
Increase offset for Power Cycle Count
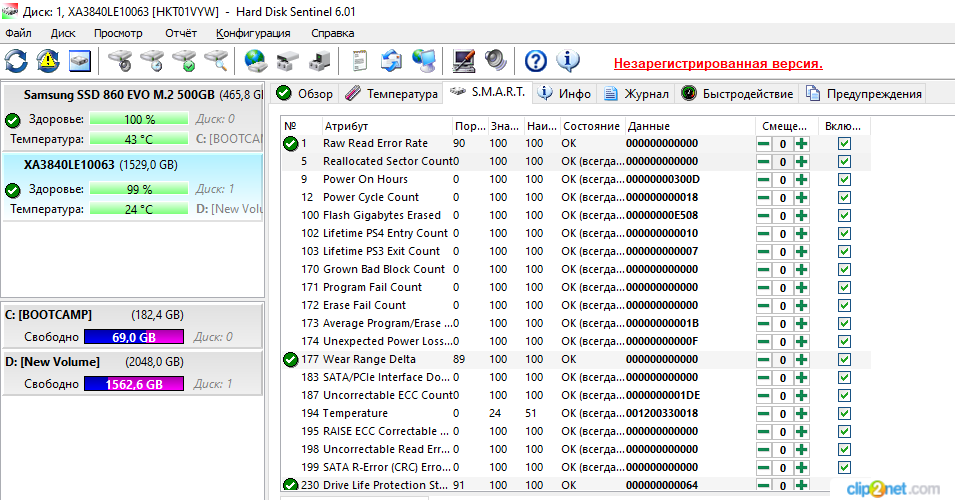801,198
